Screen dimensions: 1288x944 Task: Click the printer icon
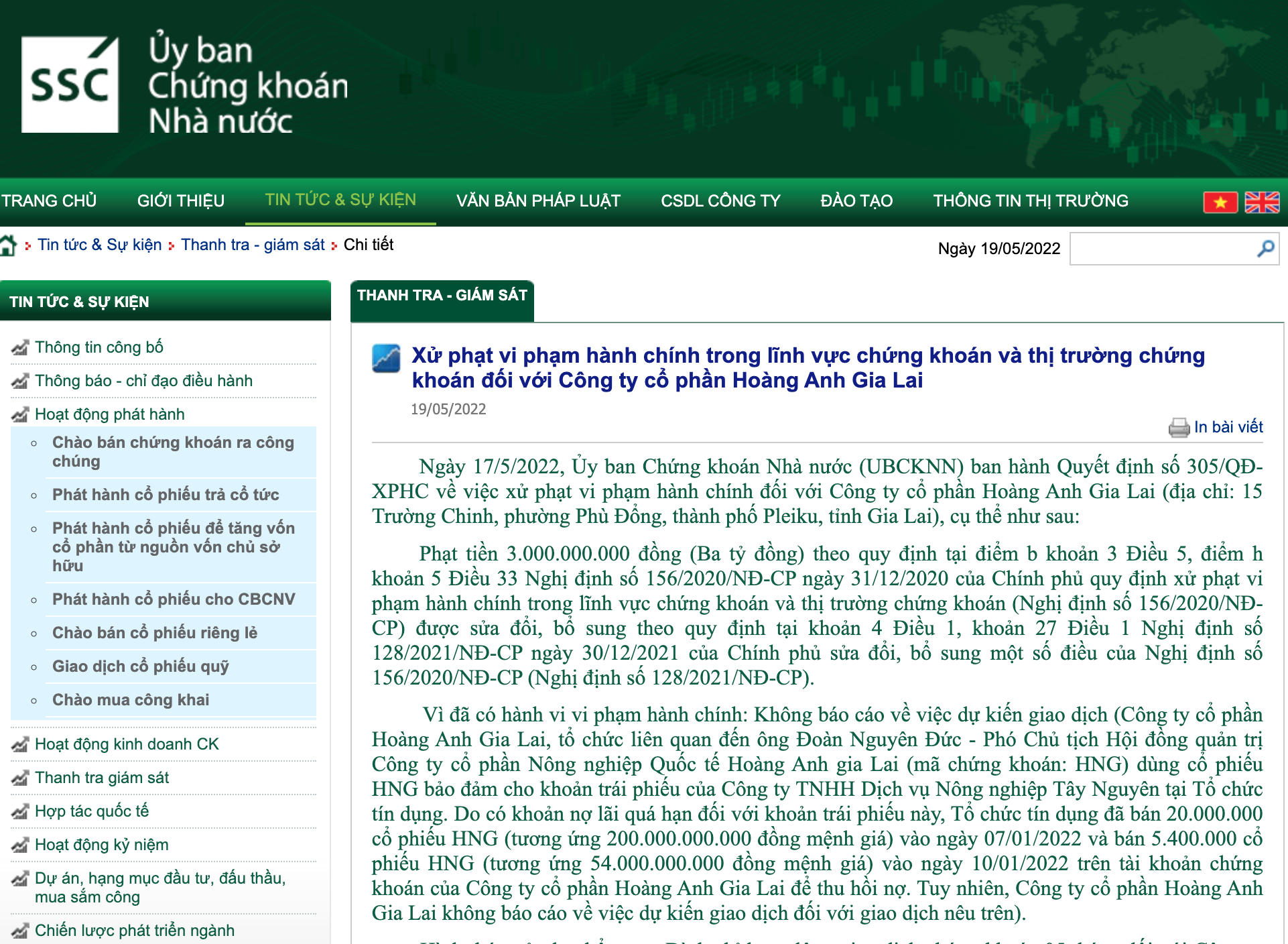pyautogui.click(x=1179, y=428)
